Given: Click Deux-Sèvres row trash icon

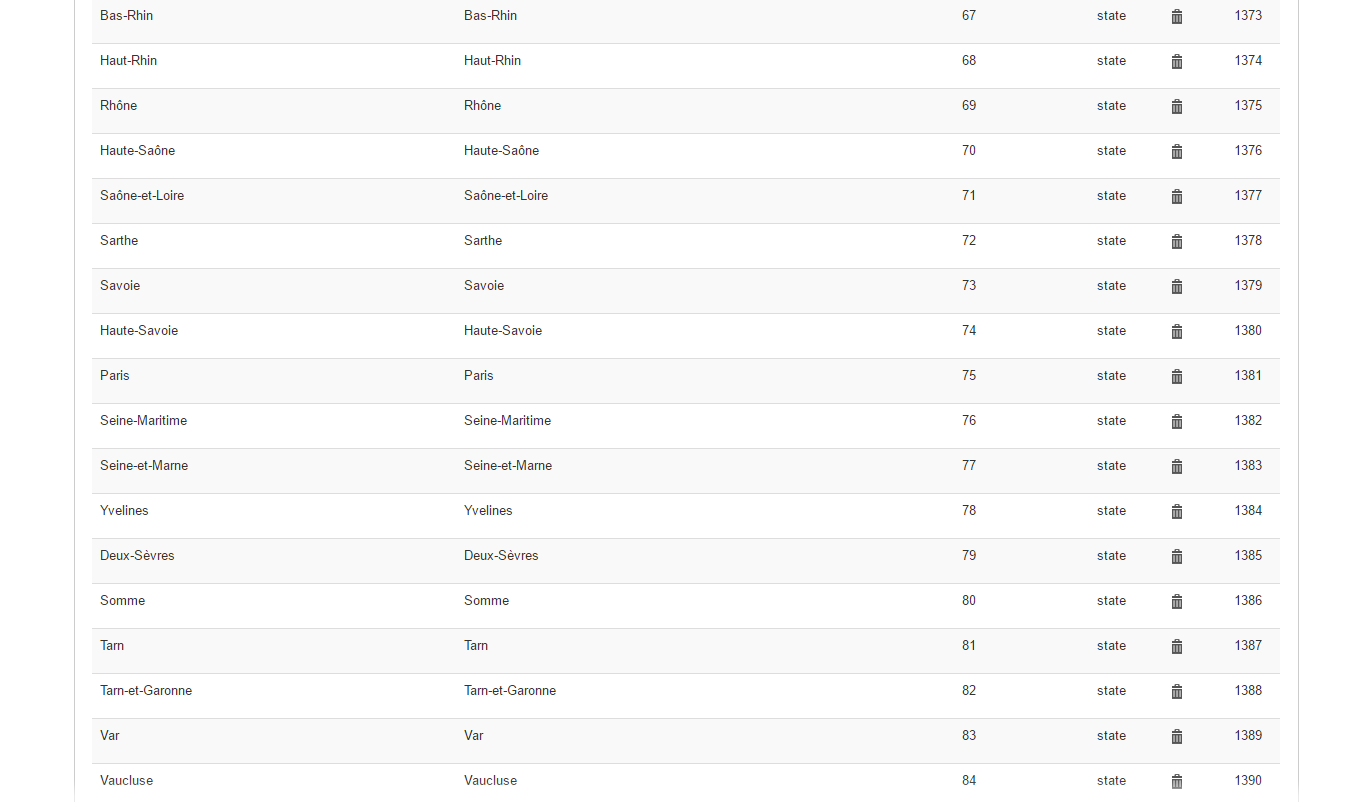Looking at the screenshot, I should [x=1177, y=557].
